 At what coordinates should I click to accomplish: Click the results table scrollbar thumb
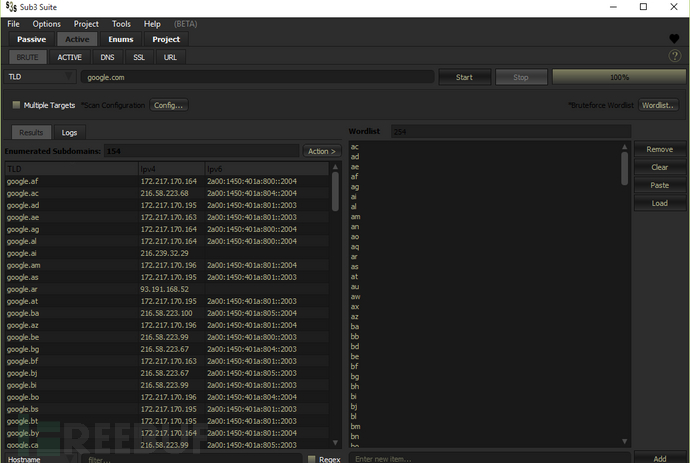(x=335, y=191)
